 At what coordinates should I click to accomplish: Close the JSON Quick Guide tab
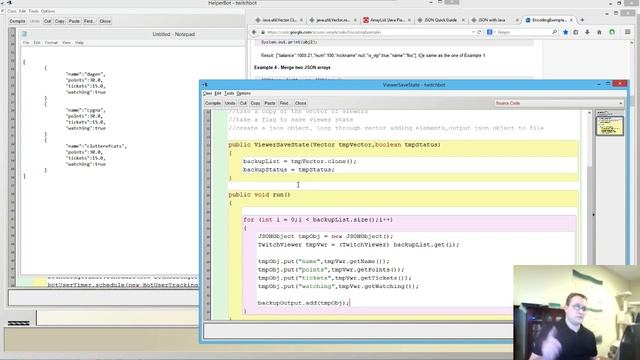(x=463, y=20)
